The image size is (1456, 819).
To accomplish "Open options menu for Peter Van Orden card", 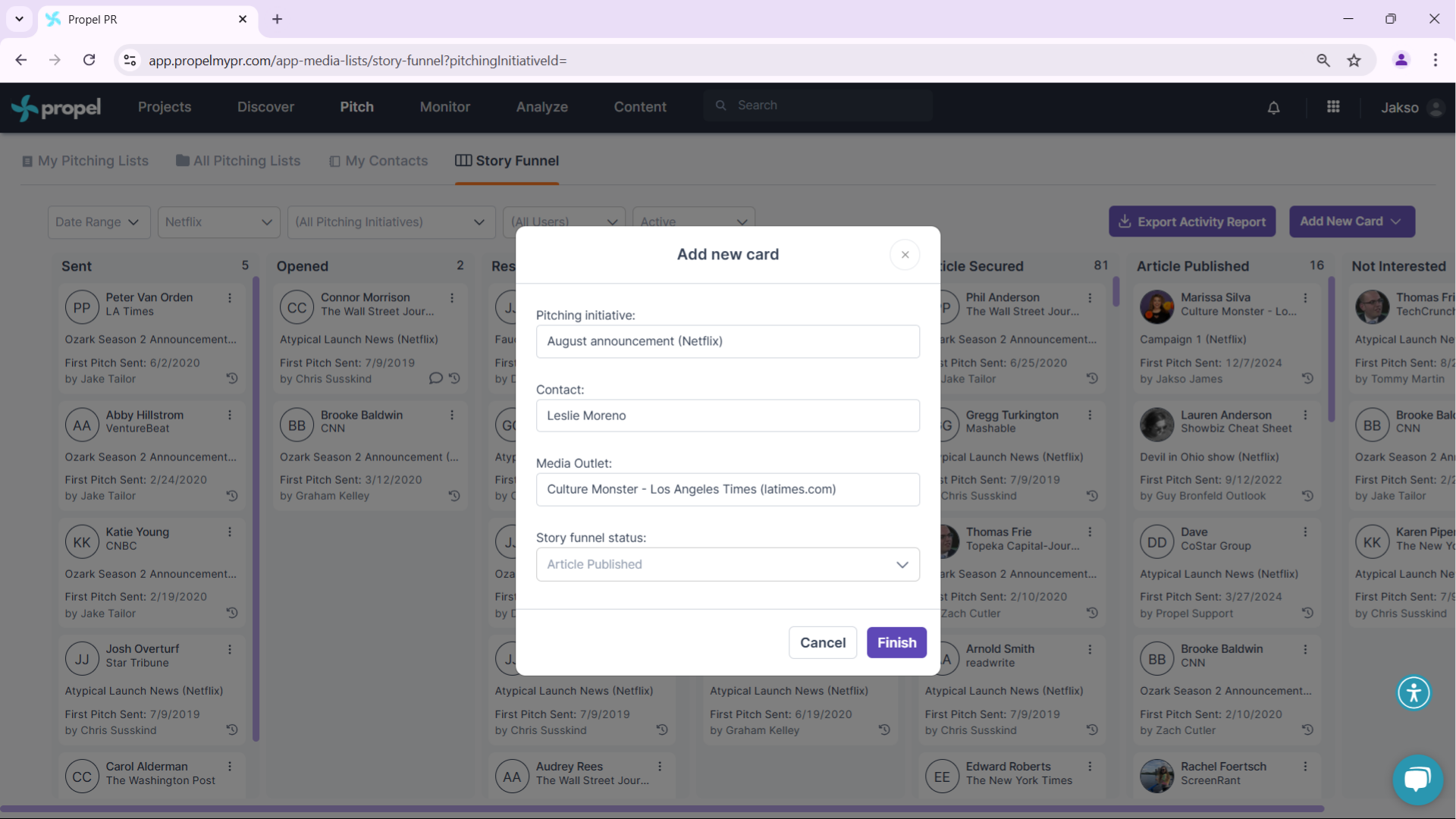I will (x=230, y=298).
